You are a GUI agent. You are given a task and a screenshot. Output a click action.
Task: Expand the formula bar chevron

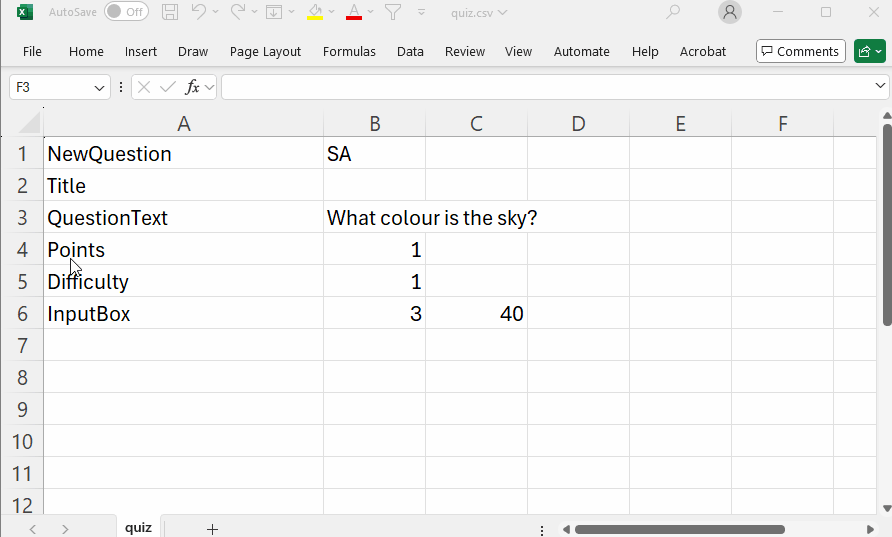(880, 87)
